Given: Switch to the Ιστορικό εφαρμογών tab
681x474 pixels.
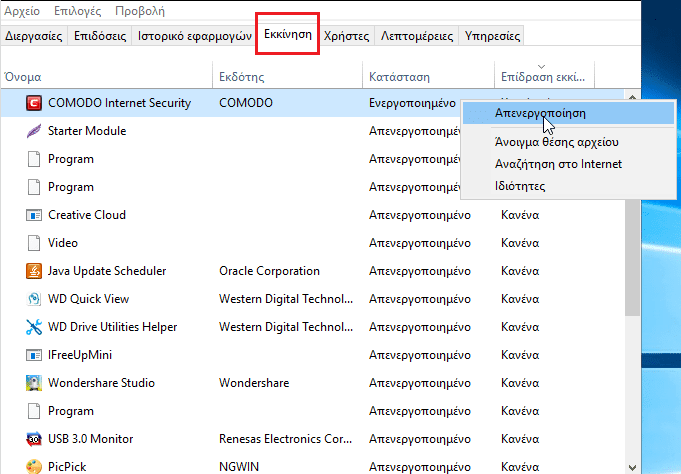Looking at the screenshot, I should click(x=195, y=36).
